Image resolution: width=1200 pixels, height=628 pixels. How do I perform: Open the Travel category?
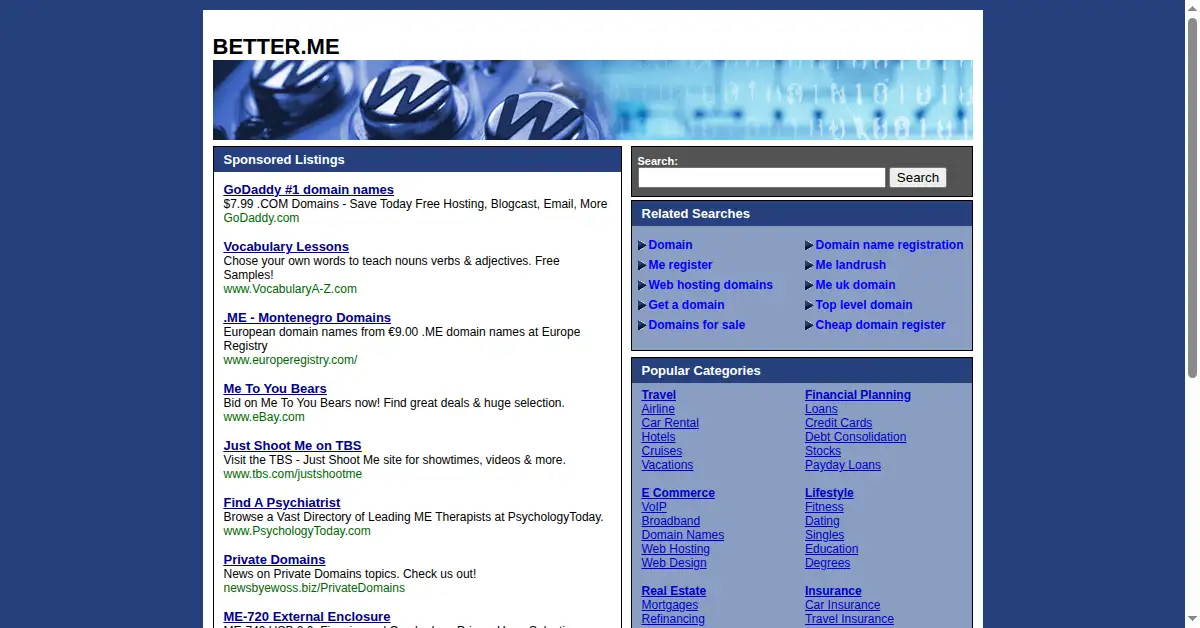[x=659, y=395]
